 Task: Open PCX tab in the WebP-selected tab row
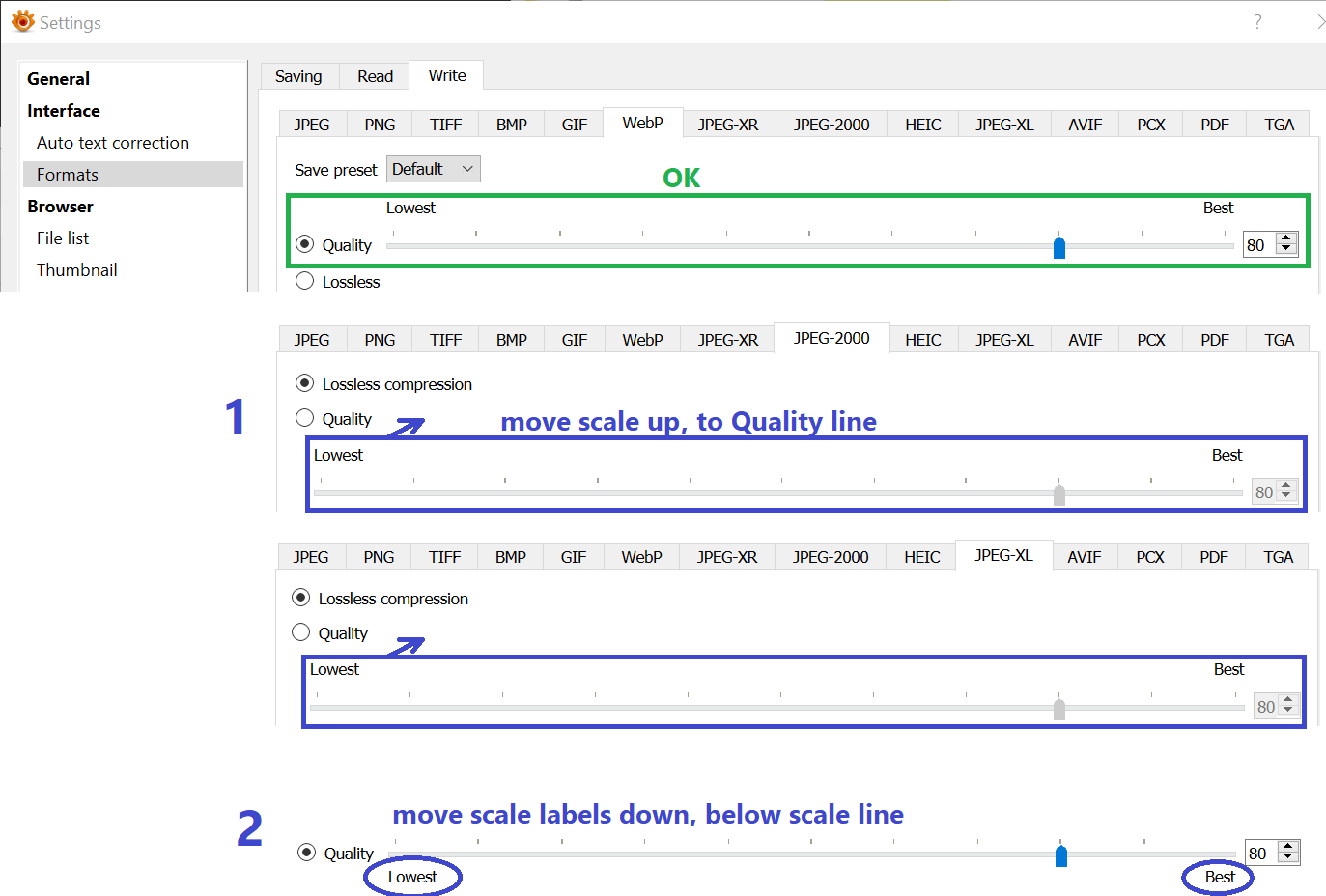(1151, 125)
